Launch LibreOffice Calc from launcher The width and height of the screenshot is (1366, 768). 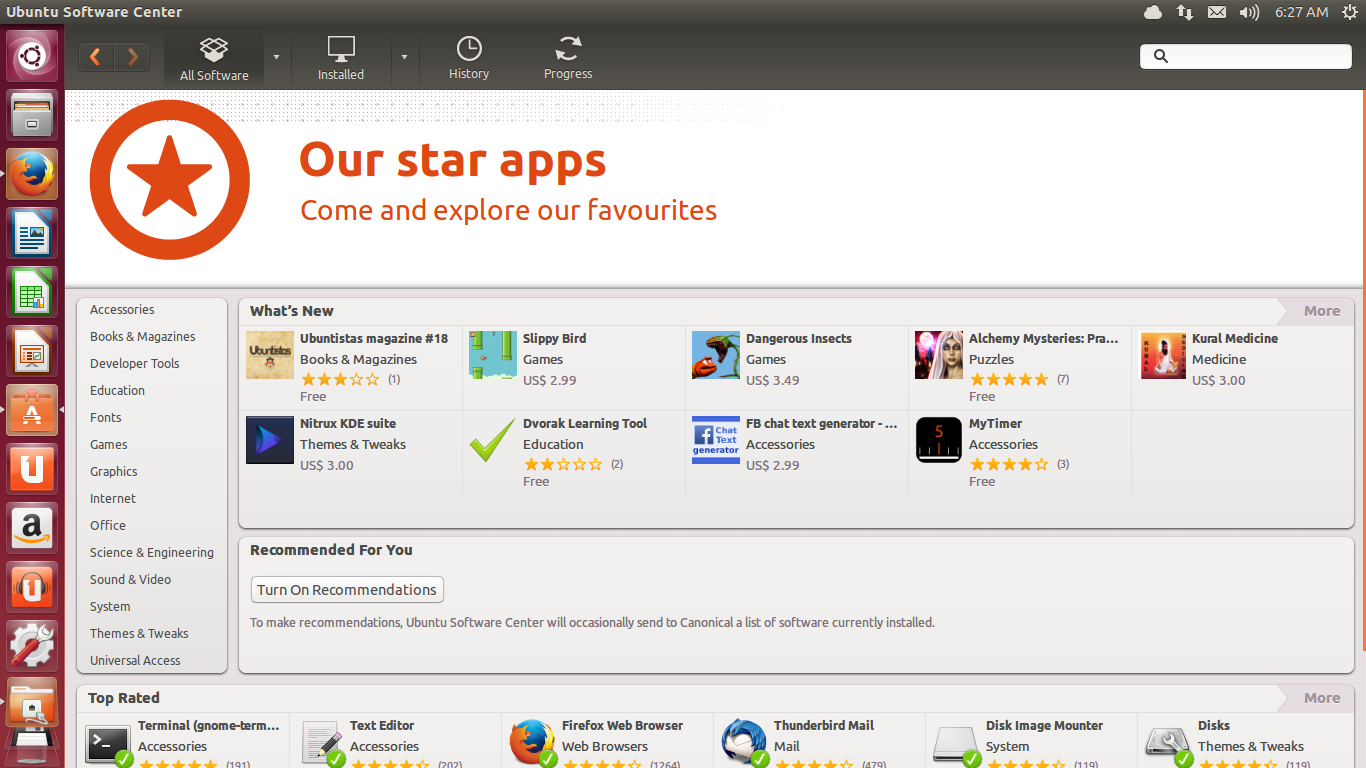[33, 292]
